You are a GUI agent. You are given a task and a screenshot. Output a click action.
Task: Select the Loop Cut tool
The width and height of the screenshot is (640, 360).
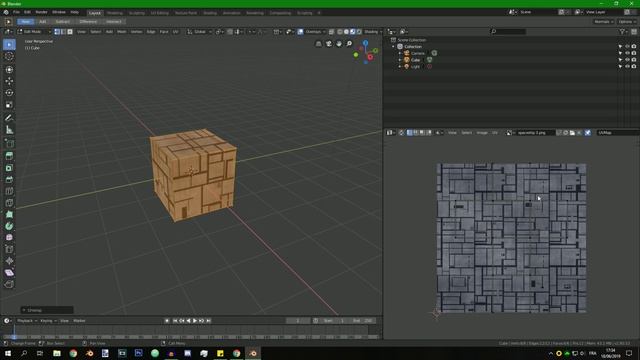pyautogui.click(x=9, y=191)
